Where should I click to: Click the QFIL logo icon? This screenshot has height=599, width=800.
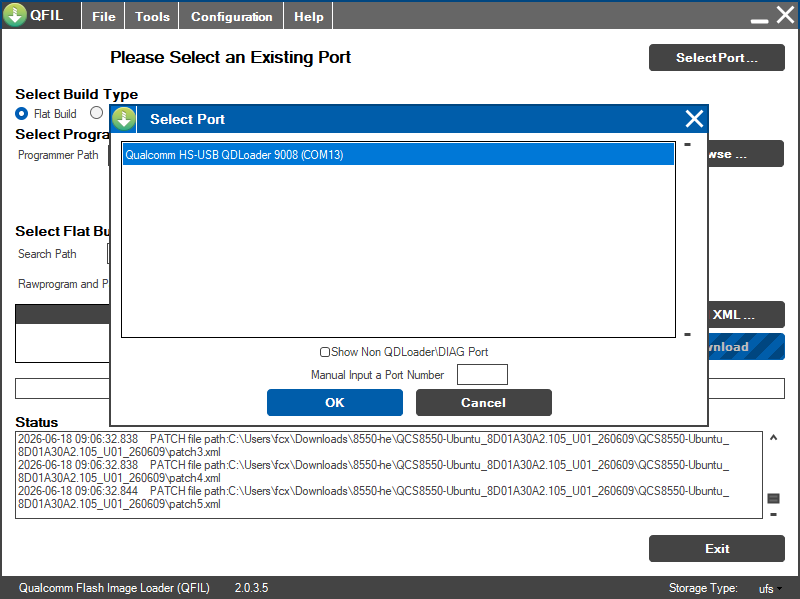click(15, 15)
